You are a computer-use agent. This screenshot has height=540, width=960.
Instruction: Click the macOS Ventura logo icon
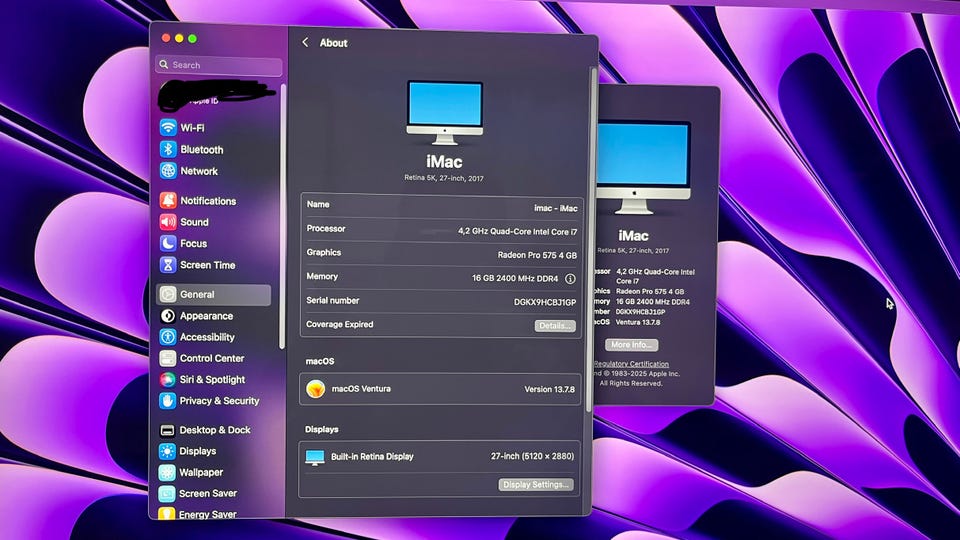point(315,388)
